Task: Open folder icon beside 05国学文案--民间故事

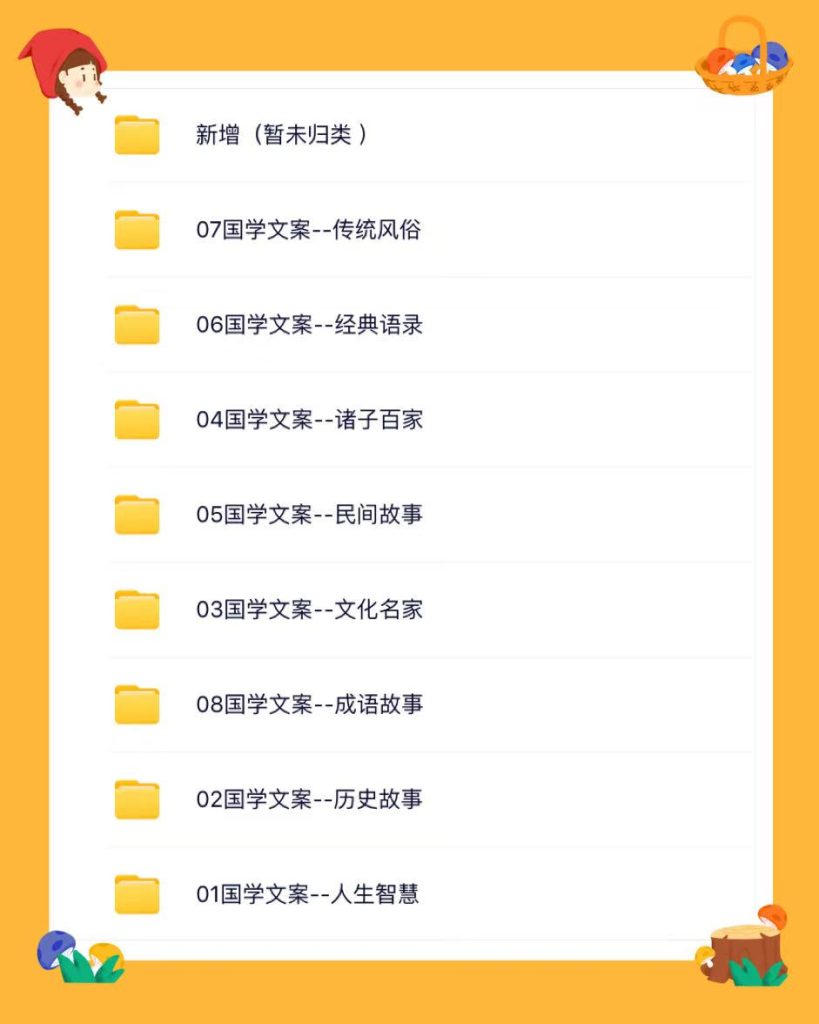Action: click(x=137, y=515)
